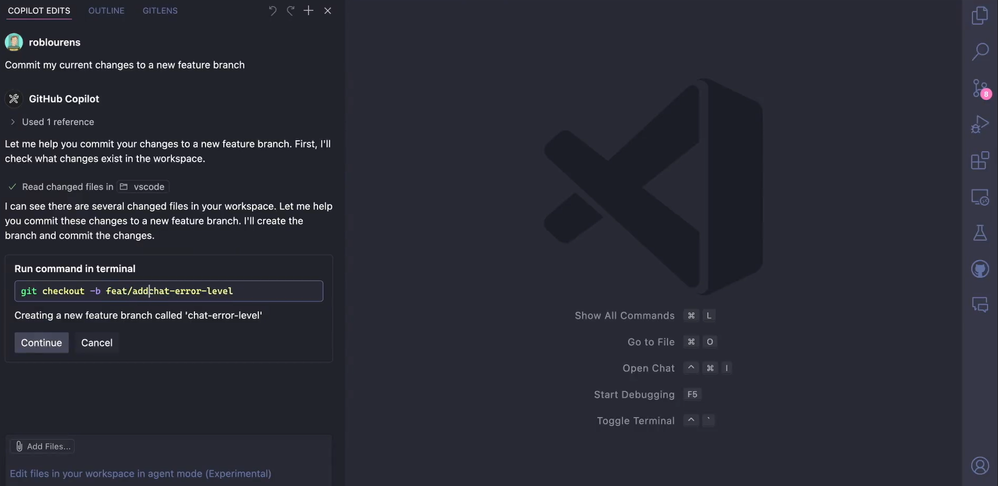Viewport: 998px width, 486px height.
Task: Open the Testing beaker icon
Action: (x=980, y=233)
